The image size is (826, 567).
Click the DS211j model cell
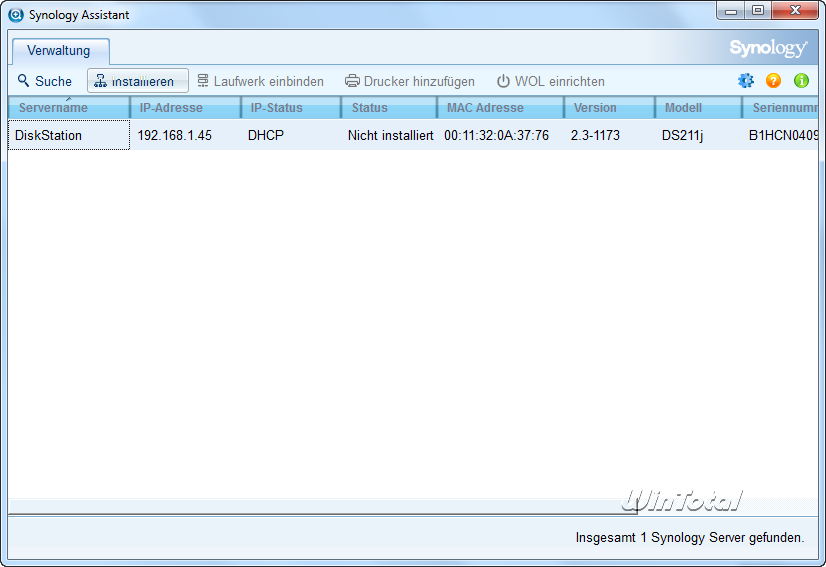[682, 135]
